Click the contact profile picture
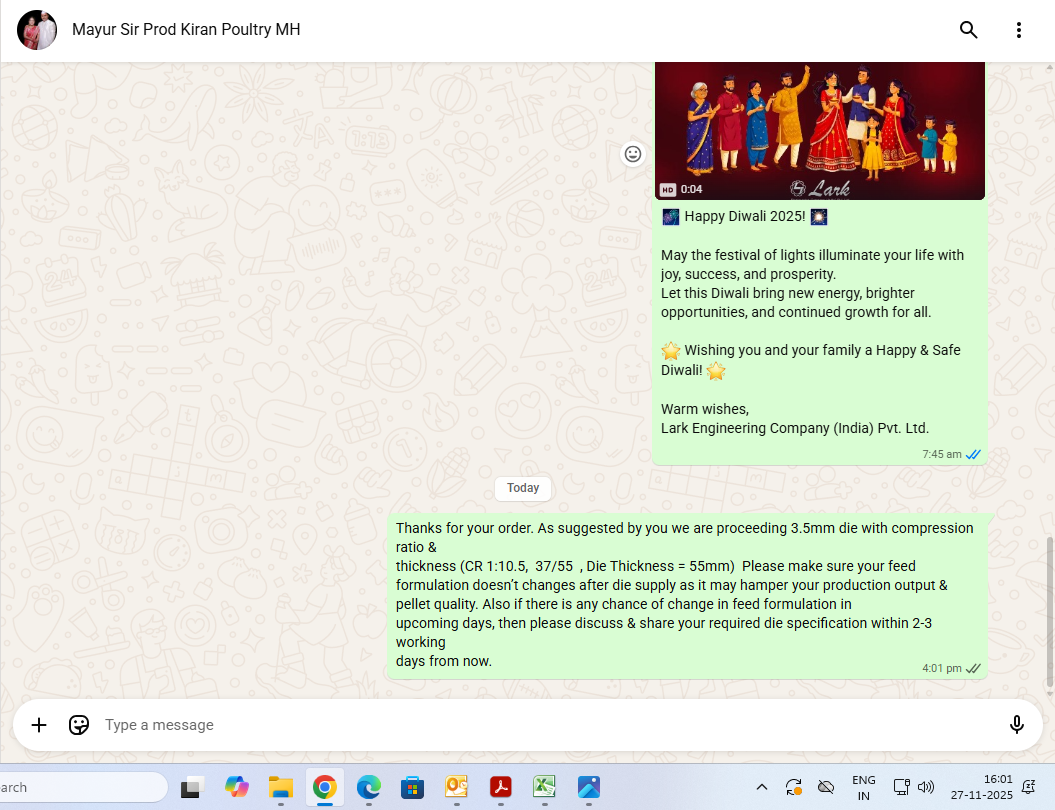 tap(37, 30)
